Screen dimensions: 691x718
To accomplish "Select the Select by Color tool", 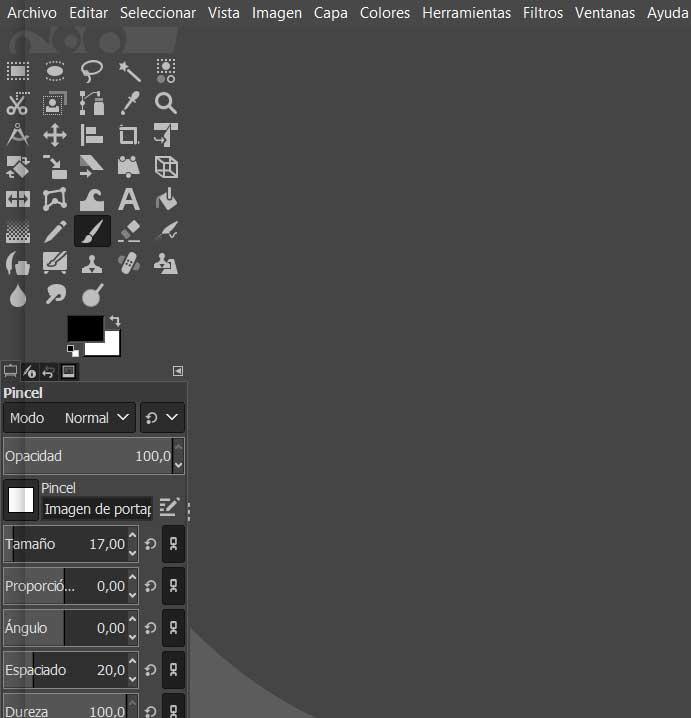I will tap(166, 71).
